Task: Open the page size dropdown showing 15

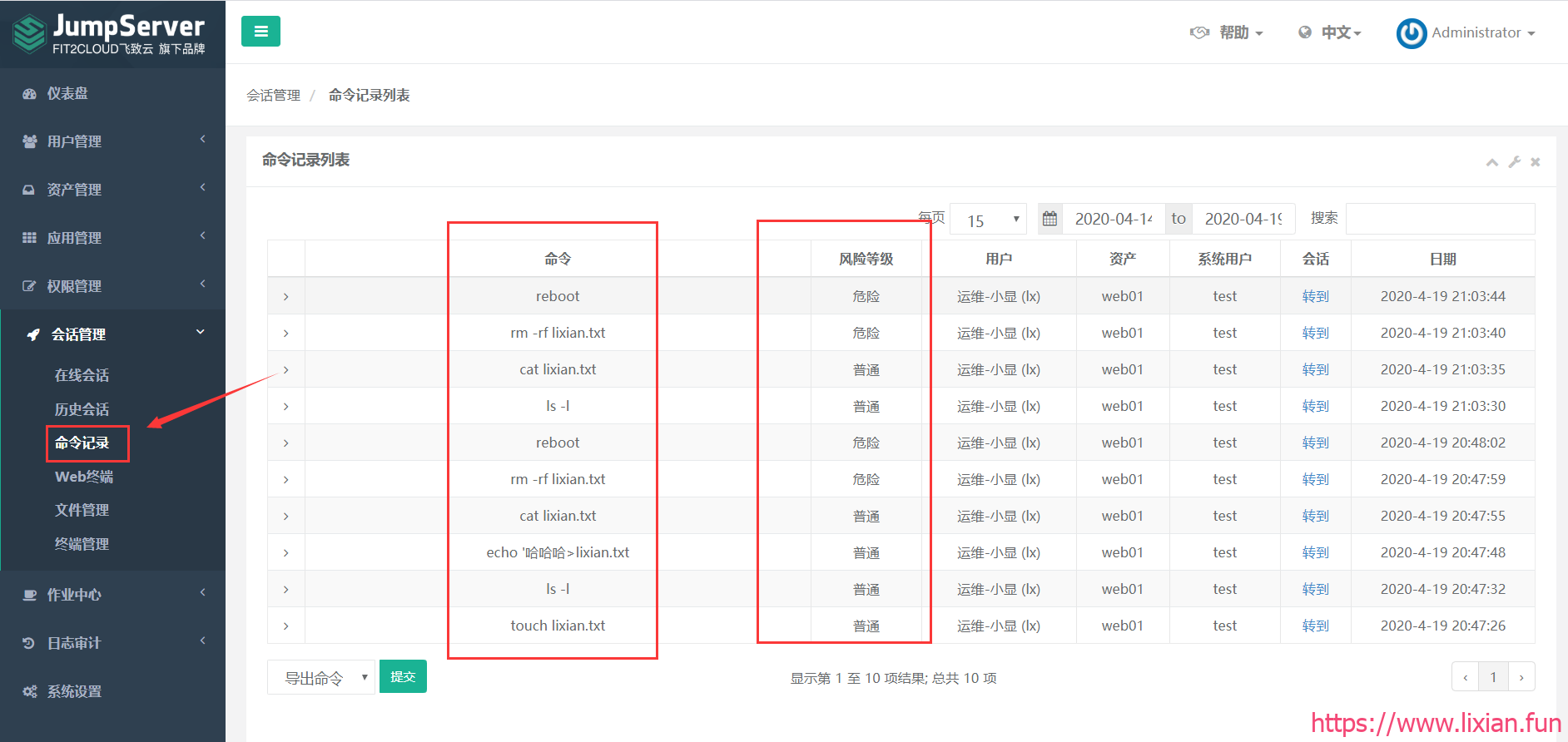Action: (989, 220)
